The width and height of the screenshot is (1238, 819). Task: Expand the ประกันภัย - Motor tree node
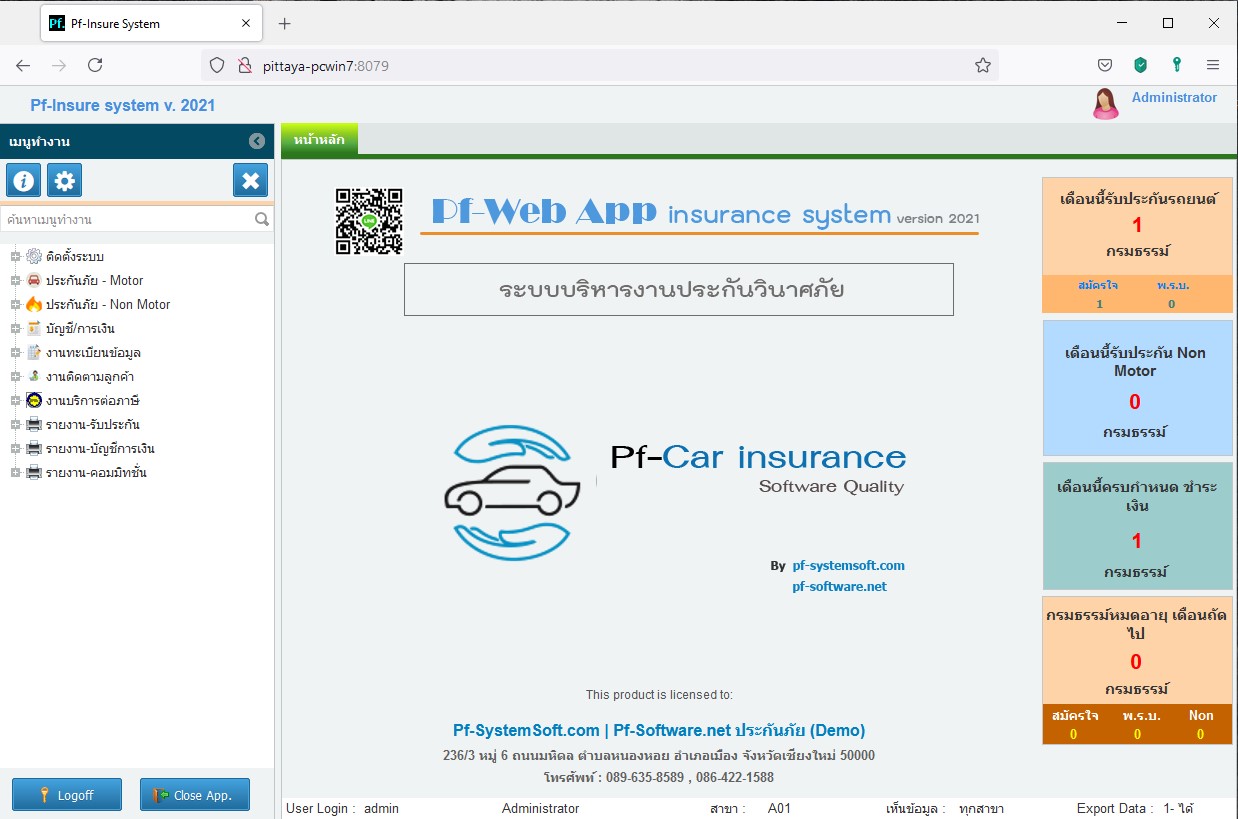[x=15, y=281]
